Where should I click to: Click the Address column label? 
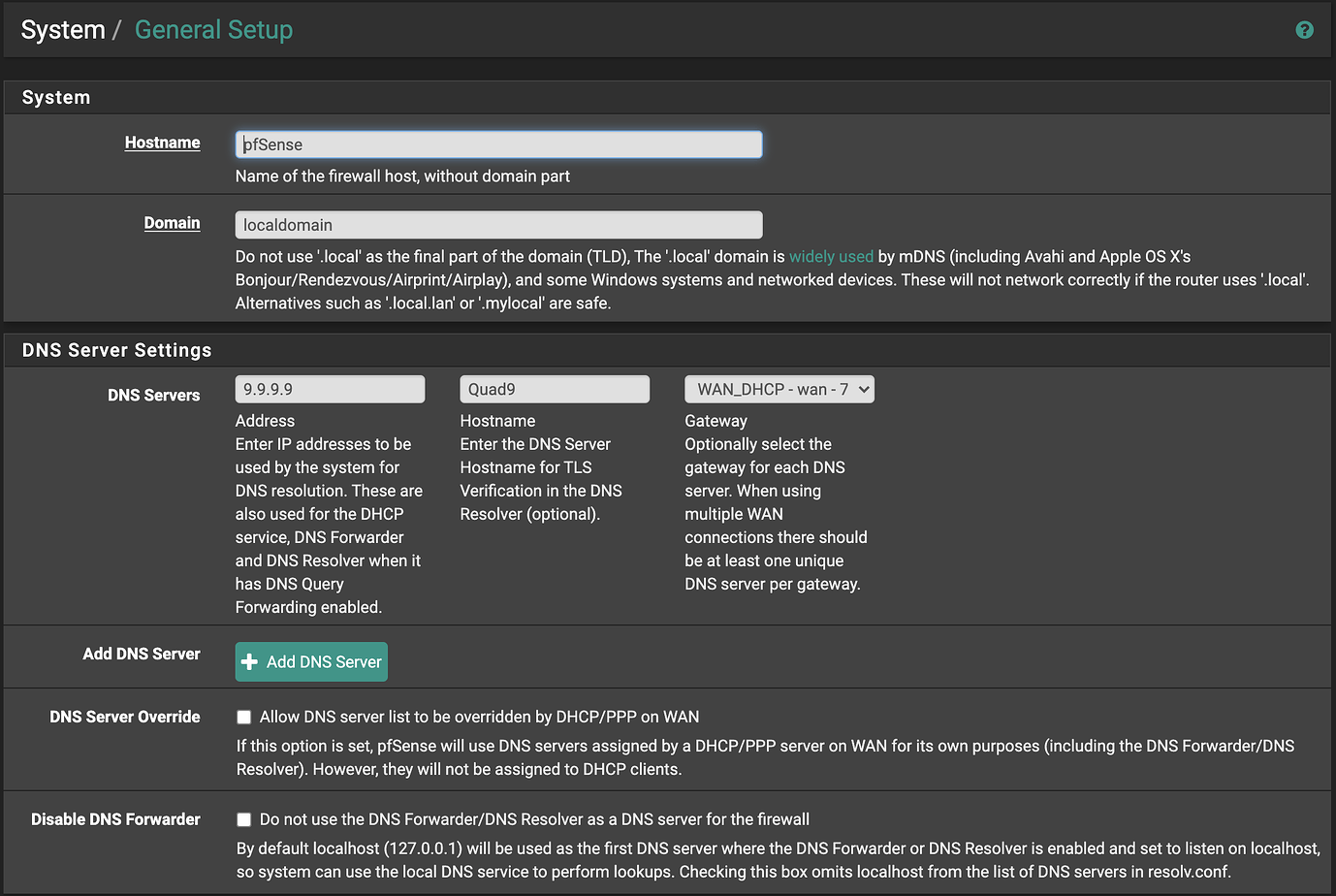pos(265,421)
